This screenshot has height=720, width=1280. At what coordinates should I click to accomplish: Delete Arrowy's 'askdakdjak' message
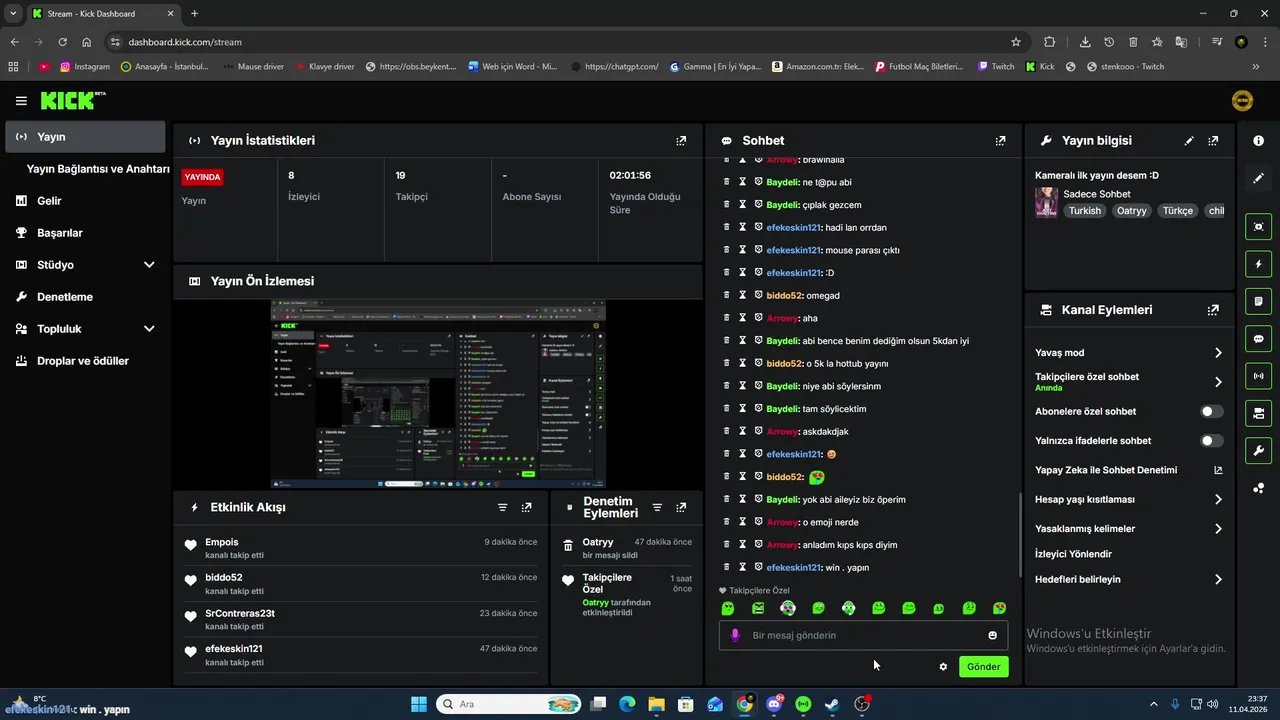click(727, 431)
